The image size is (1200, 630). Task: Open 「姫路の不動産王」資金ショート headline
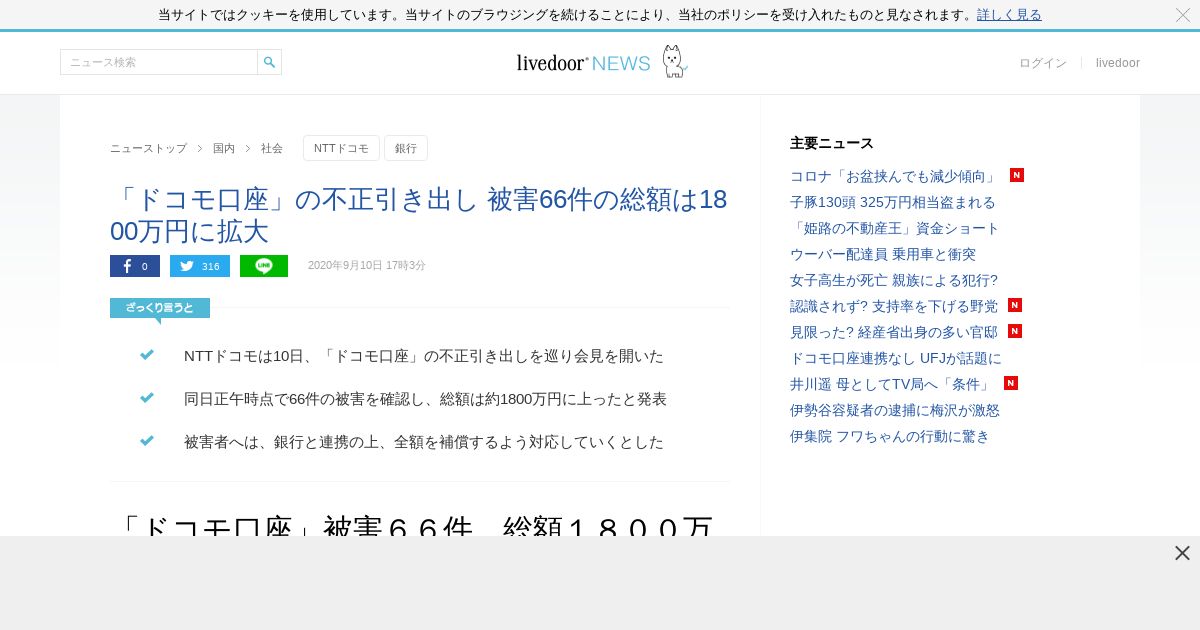[895, 228]
